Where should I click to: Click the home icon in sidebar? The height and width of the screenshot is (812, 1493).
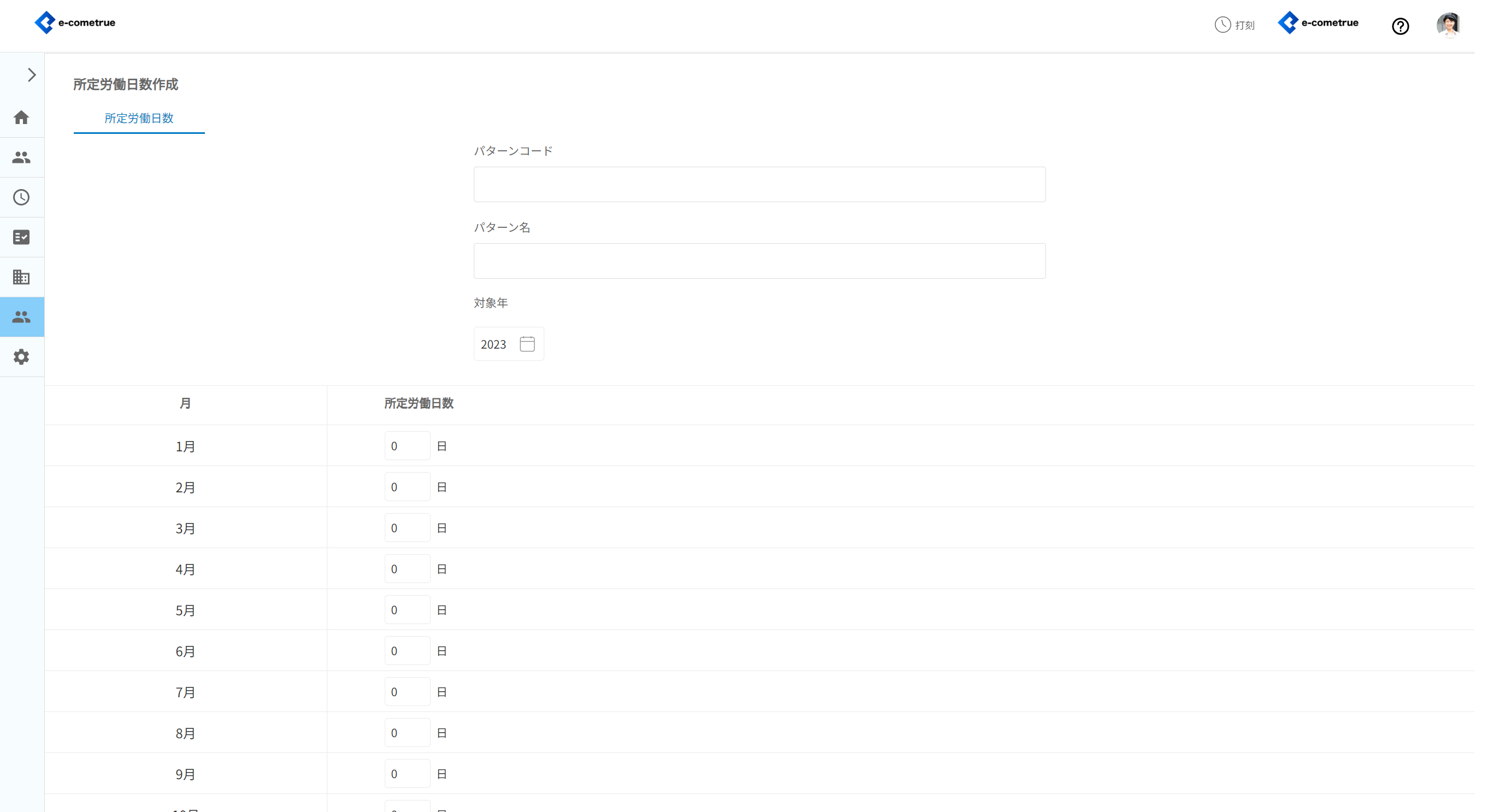tap(21, 117)
